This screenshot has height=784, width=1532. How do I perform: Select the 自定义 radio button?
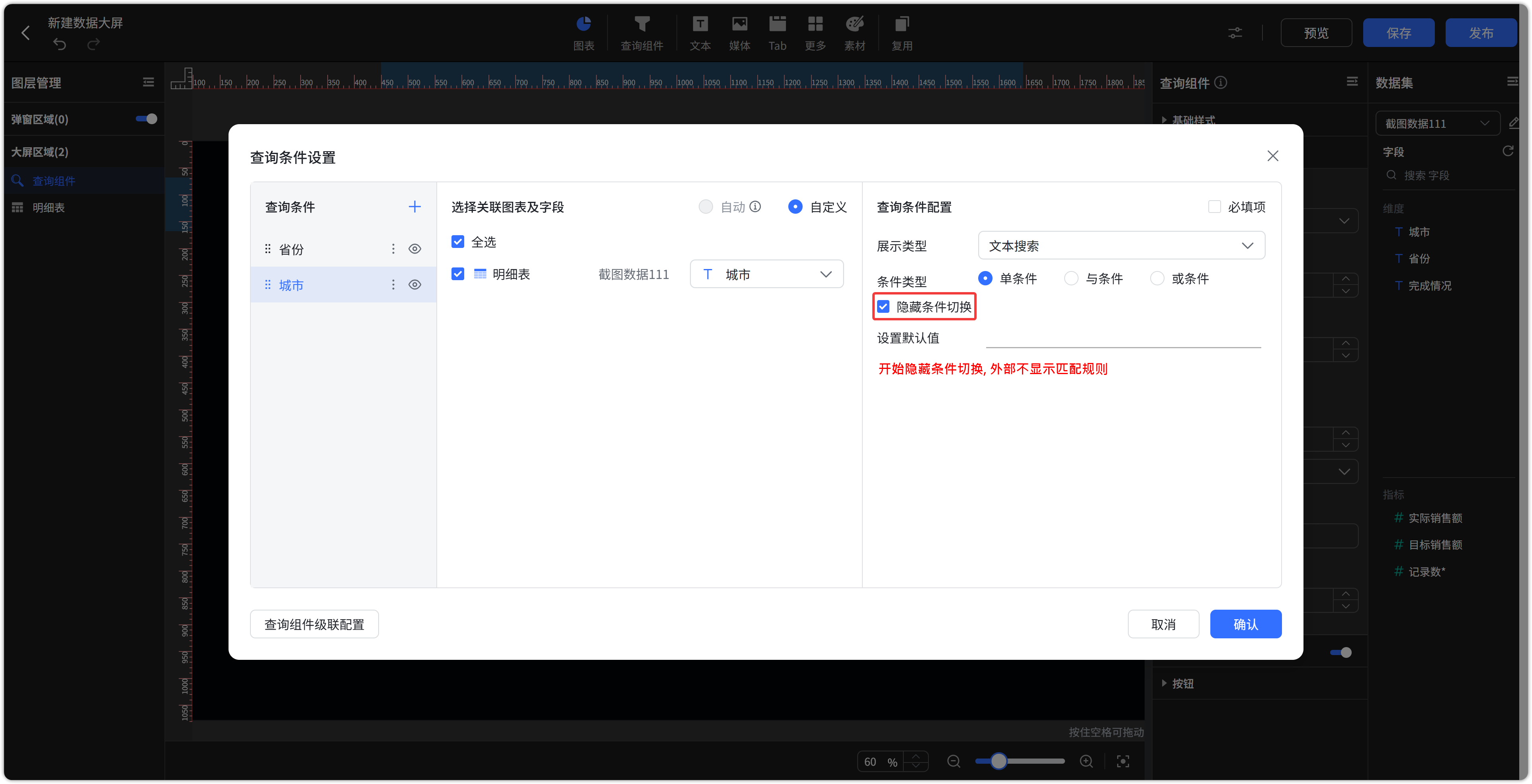pos(795,206)
